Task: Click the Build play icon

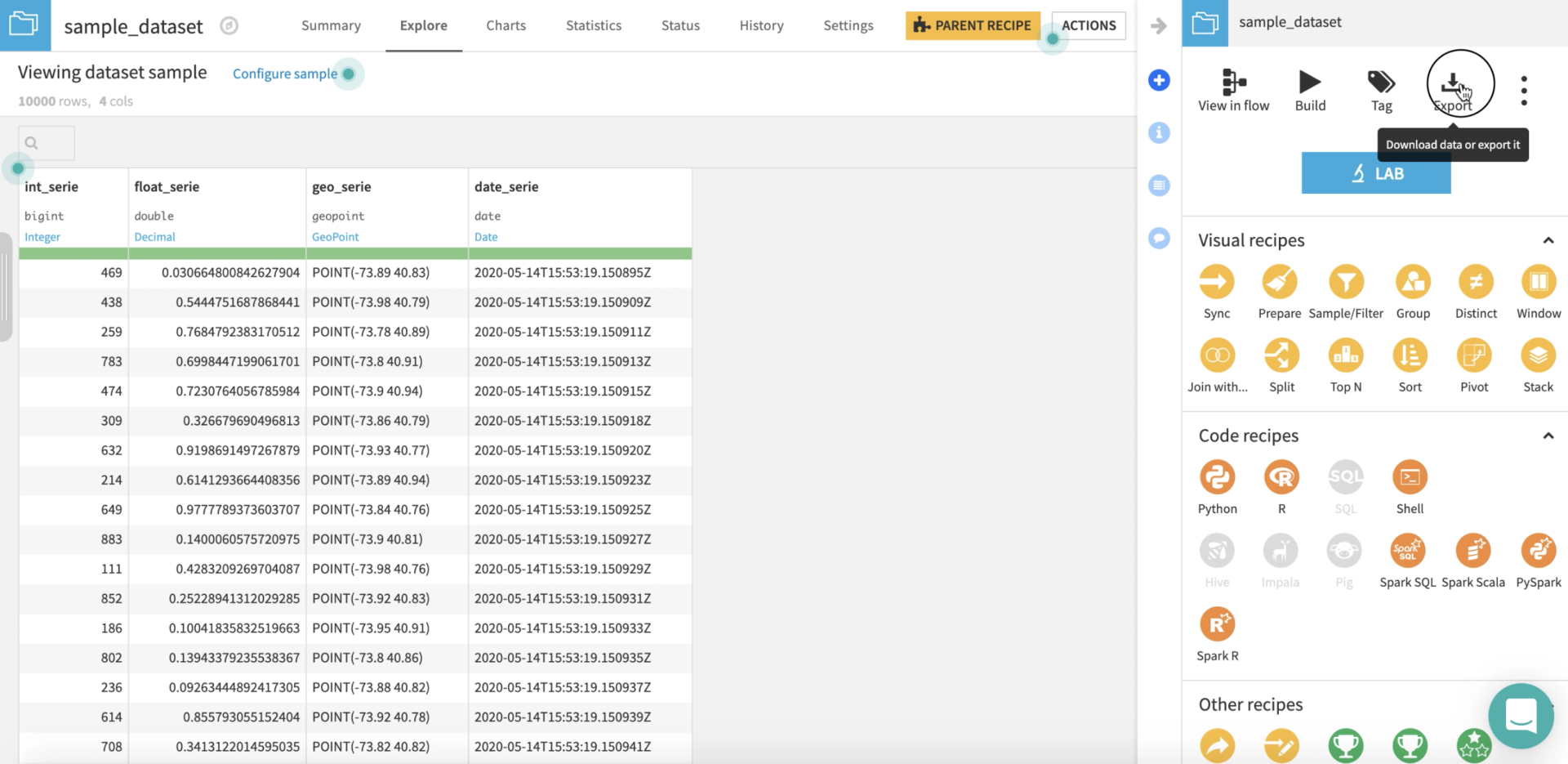Action: point(1310,82)
